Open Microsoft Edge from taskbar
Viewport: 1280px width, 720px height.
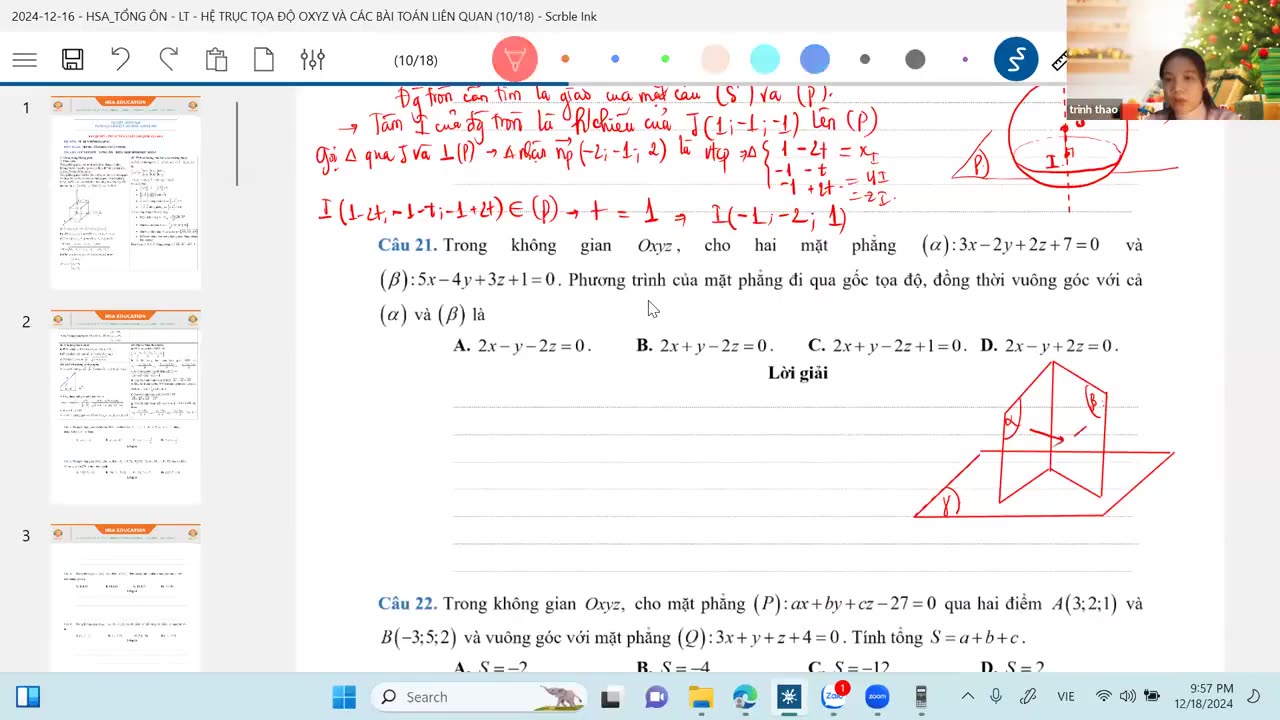click(x=745, y=697)
